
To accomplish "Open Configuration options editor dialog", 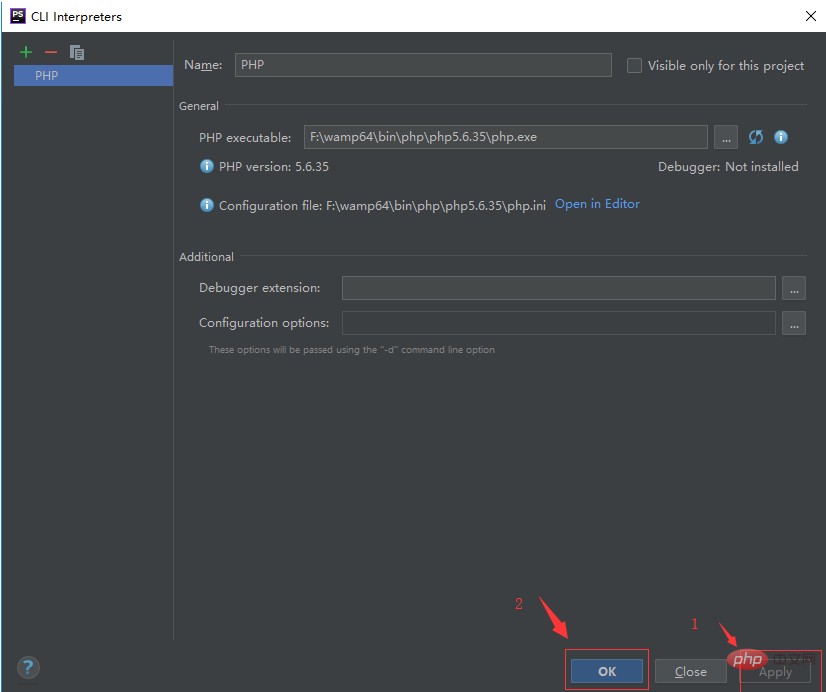I will [794, 323].
